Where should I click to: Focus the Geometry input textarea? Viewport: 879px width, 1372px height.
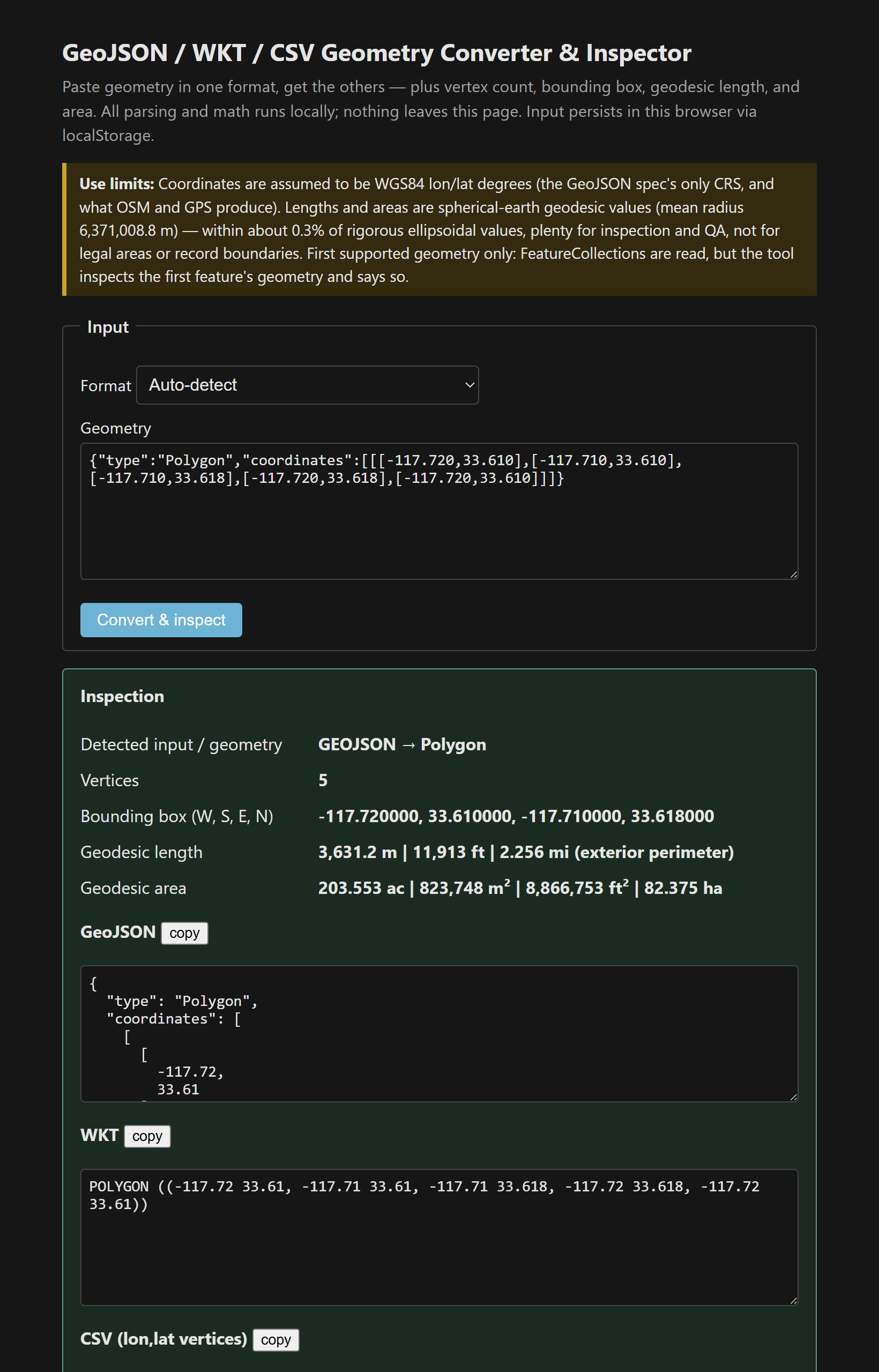click(x=439, y=511)
